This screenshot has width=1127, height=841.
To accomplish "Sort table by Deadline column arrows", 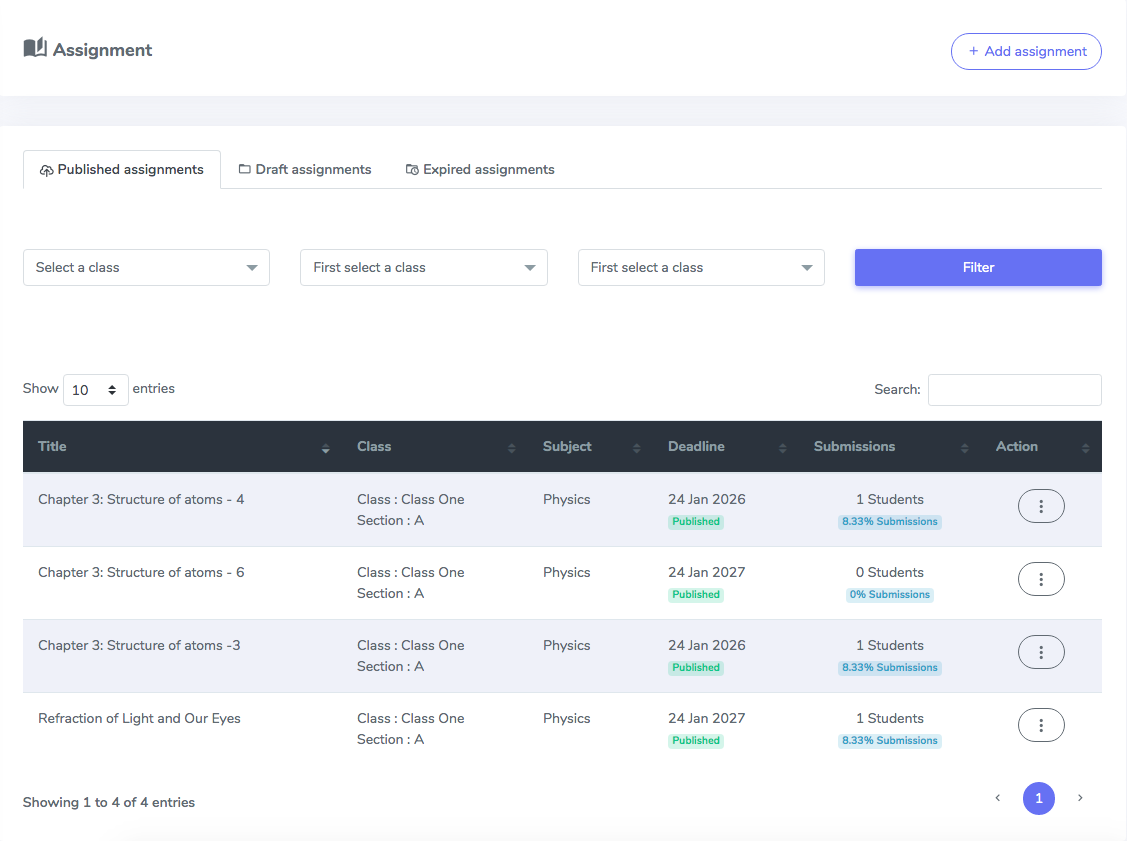I will [x=783, y=449].
